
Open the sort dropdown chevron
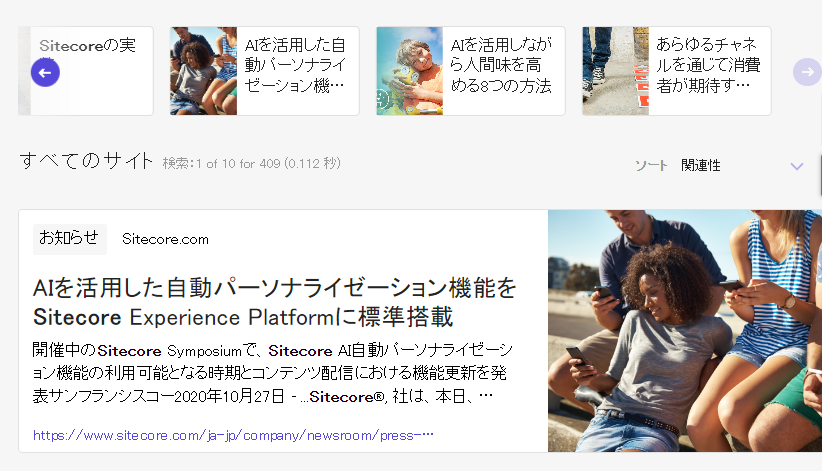(797, 166)
